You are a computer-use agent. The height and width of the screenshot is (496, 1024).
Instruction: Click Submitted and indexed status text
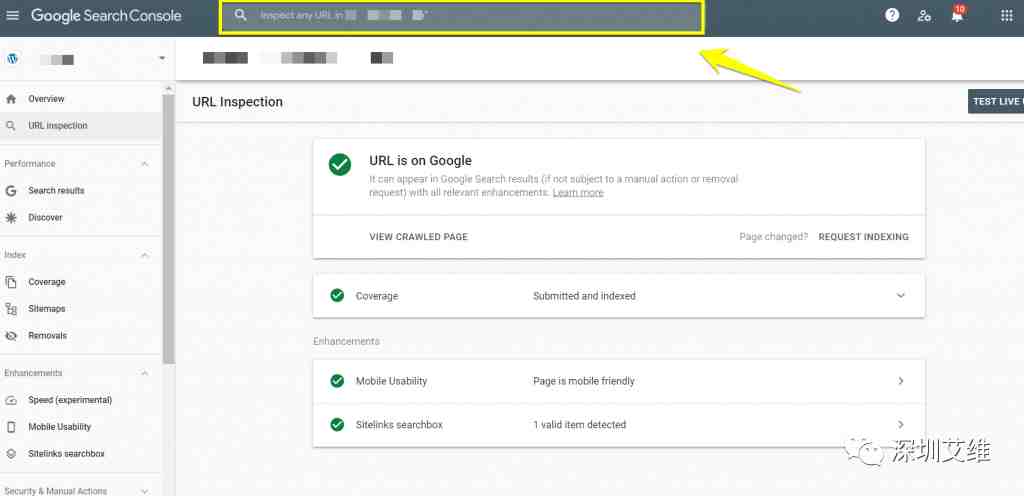click(584, 296)
